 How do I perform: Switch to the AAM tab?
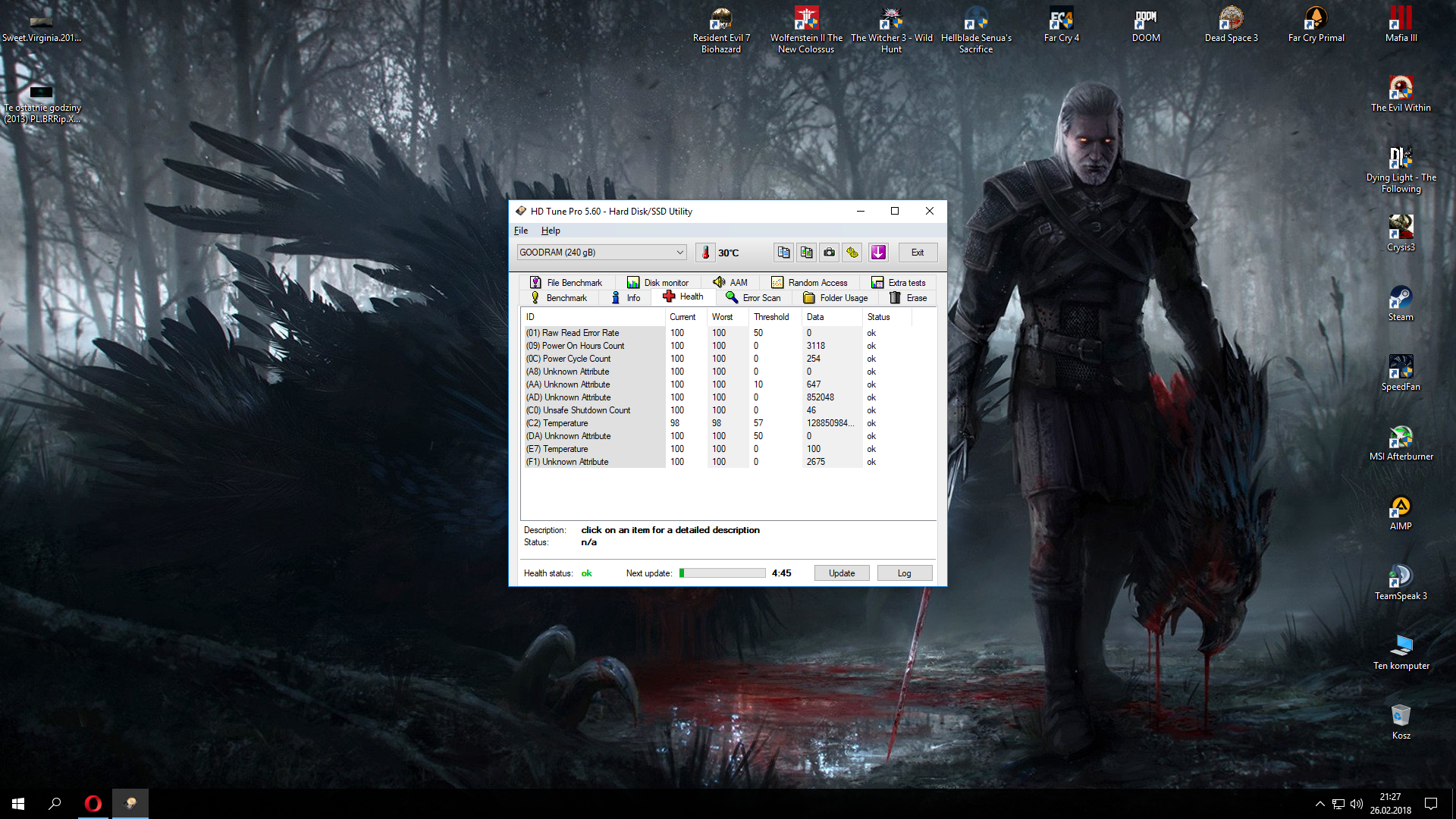[730, 283]
